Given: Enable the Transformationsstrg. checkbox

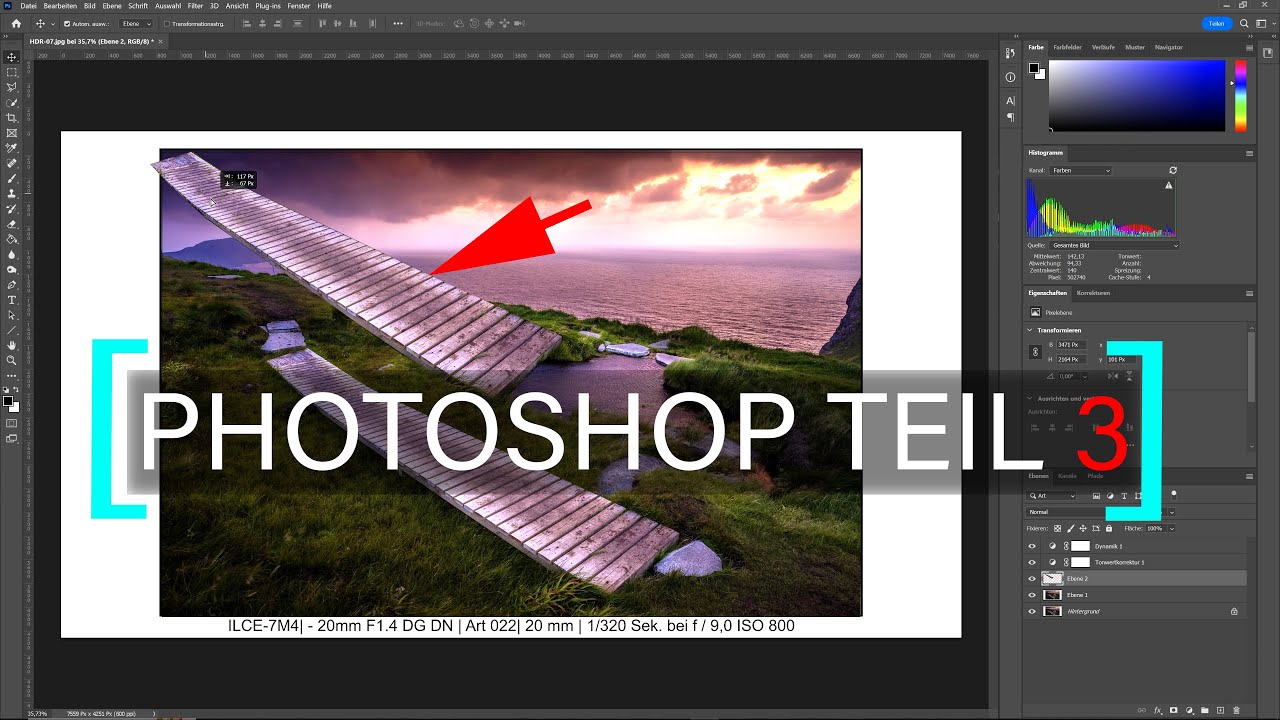Looking at the screenshot, I should (167, 23).
